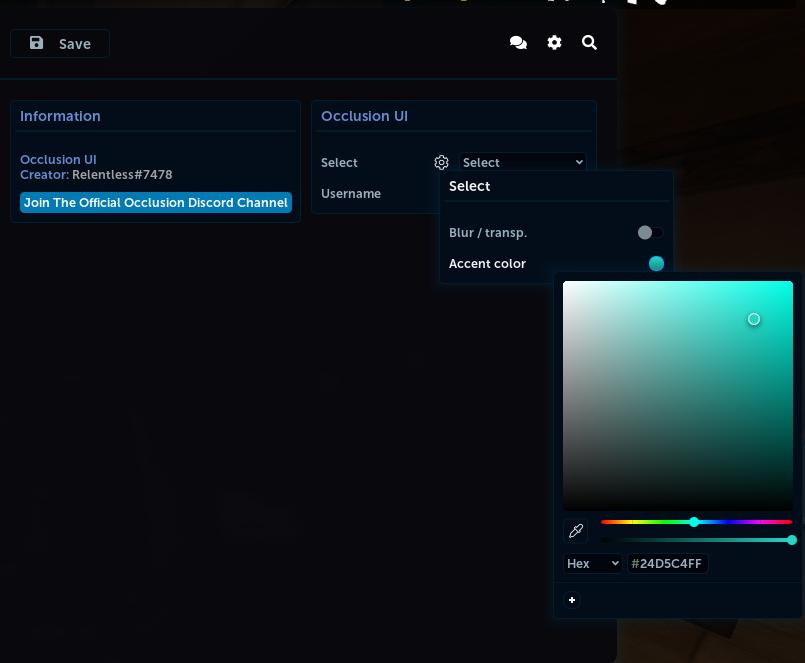The width and height of the screenshot is (805, 663).
Task: Click Join The Official Occlusion Discord Channel
Action: point(155,202)
